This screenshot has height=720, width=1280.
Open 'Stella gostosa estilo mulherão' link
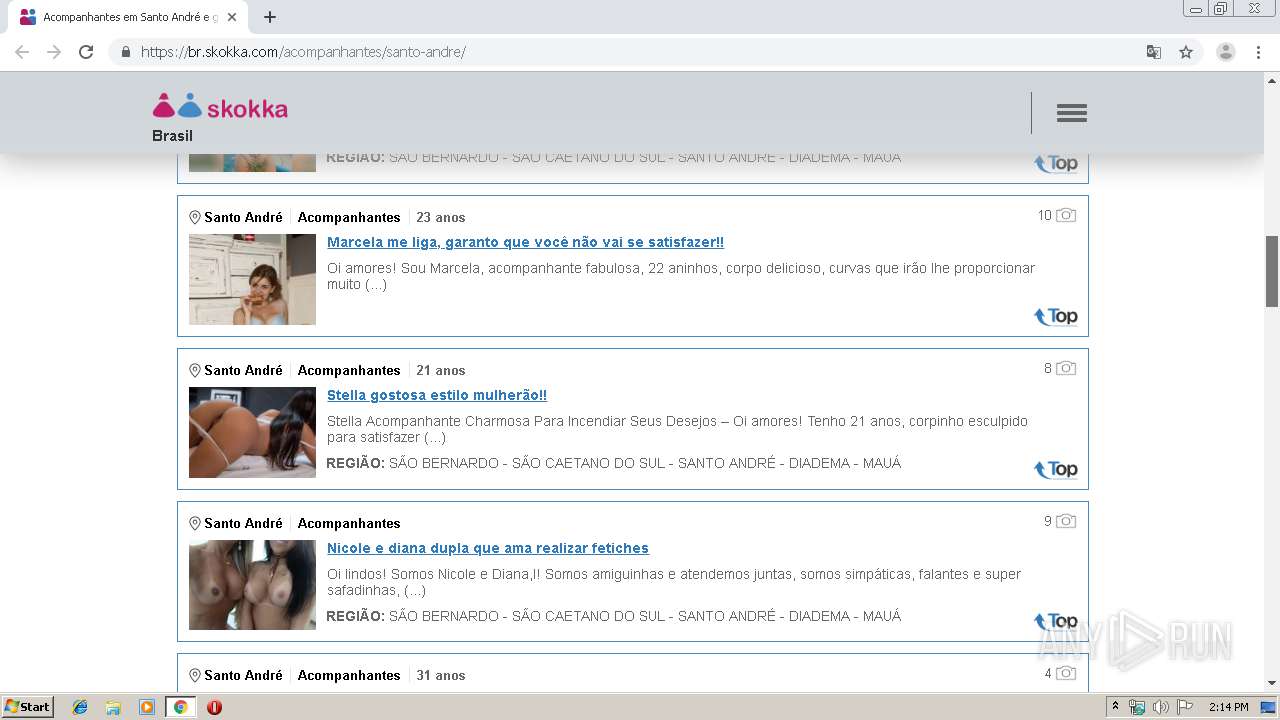pos(437,395)
